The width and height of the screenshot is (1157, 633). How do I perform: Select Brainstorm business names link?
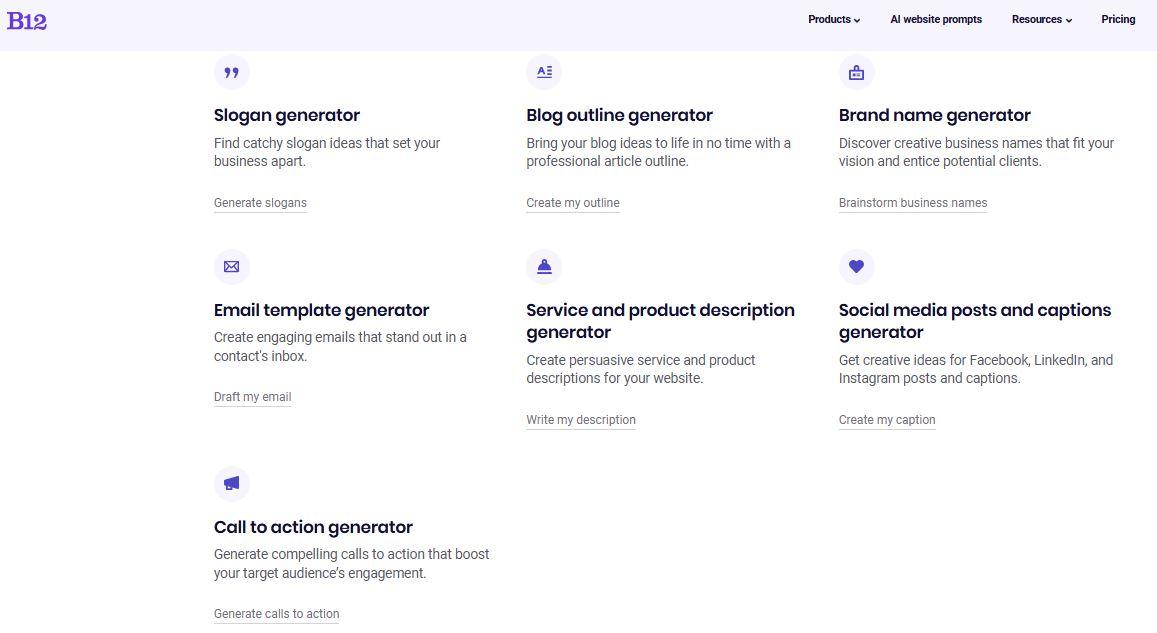coord(913,203)
